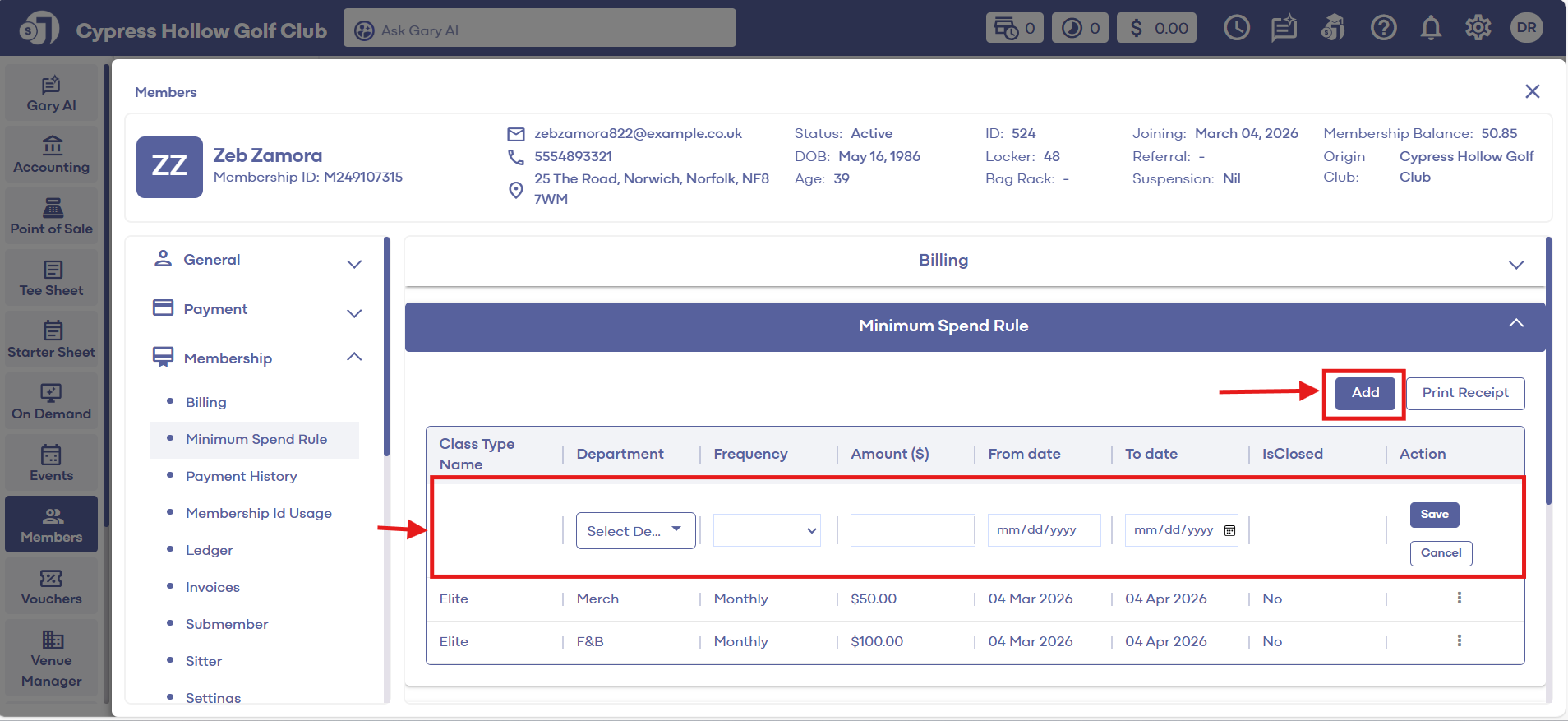Click the Amount input field
This screenshot has width=1568, height=721.
tap(912, 531)
